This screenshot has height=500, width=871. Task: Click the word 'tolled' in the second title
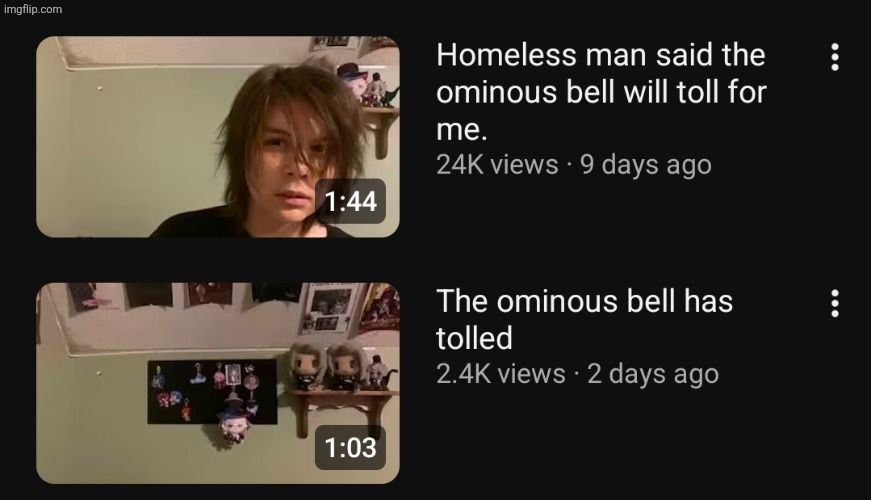474,338
